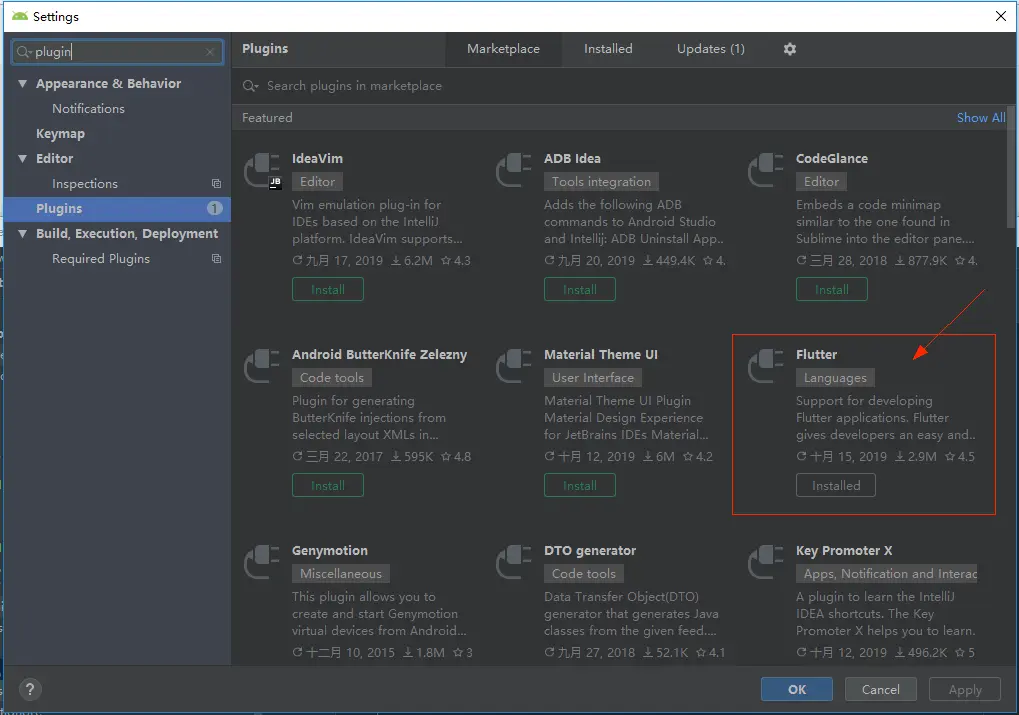This screenshot has width=1019, height=715.
Task: Click the DTO generator plugin icon
Action: click(514, 562)
